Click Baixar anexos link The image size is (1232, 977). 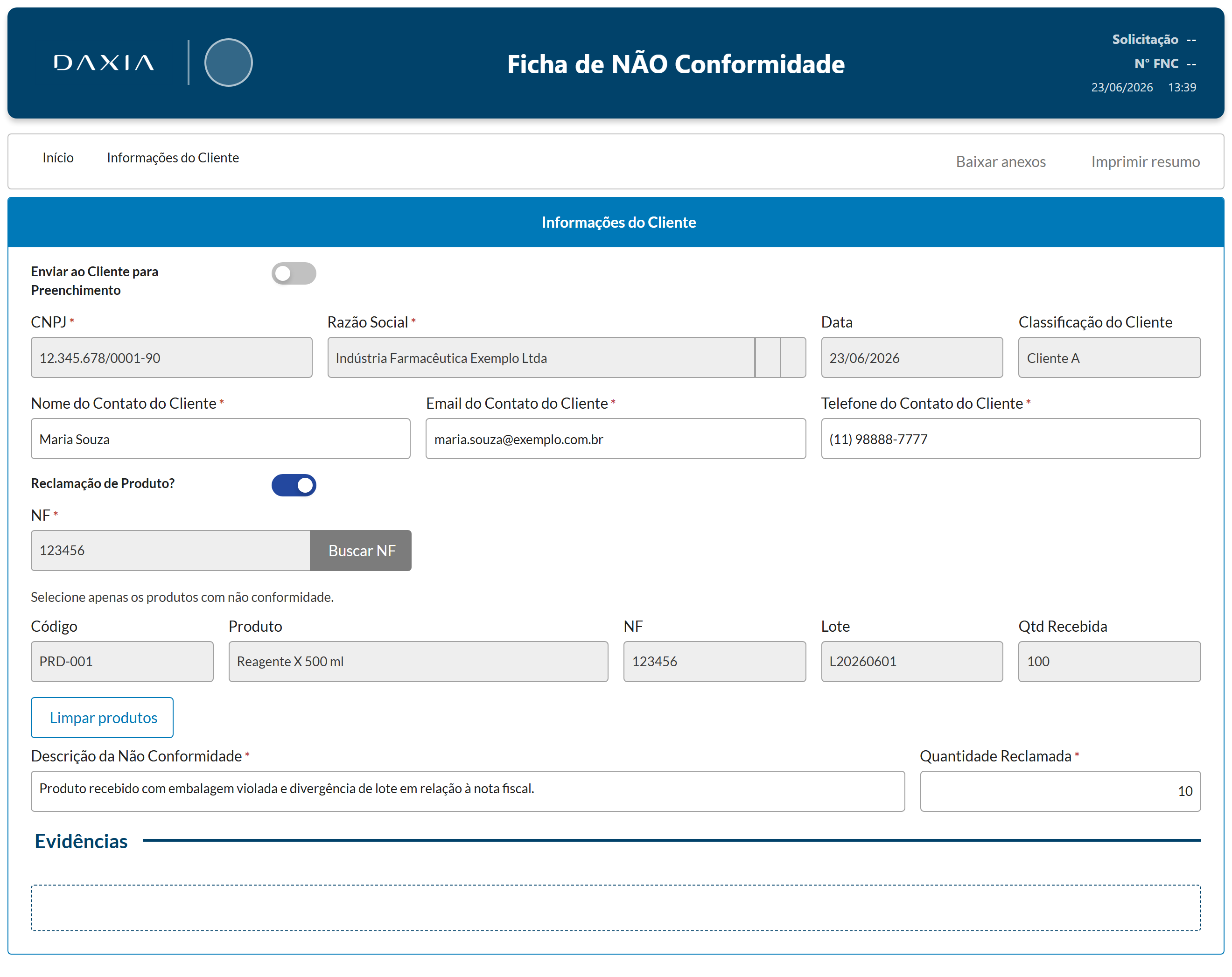click(1000, 162)
